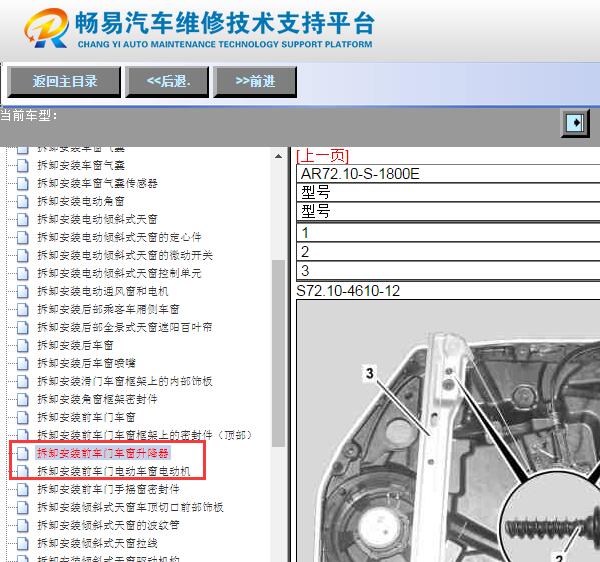Click document icon beside 拆卸安装后车窗
Image resolution: width=600 pixels, height=562 pixels.
[x=23, y=345]
